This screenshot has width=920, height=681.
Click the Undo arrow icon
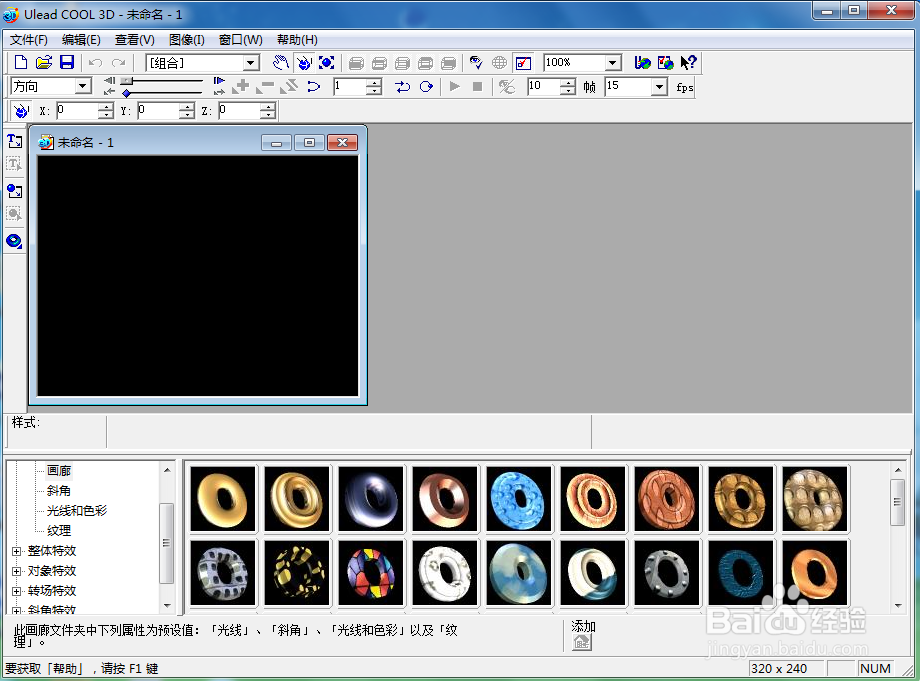pyautogui.click(x=96, y=63)
